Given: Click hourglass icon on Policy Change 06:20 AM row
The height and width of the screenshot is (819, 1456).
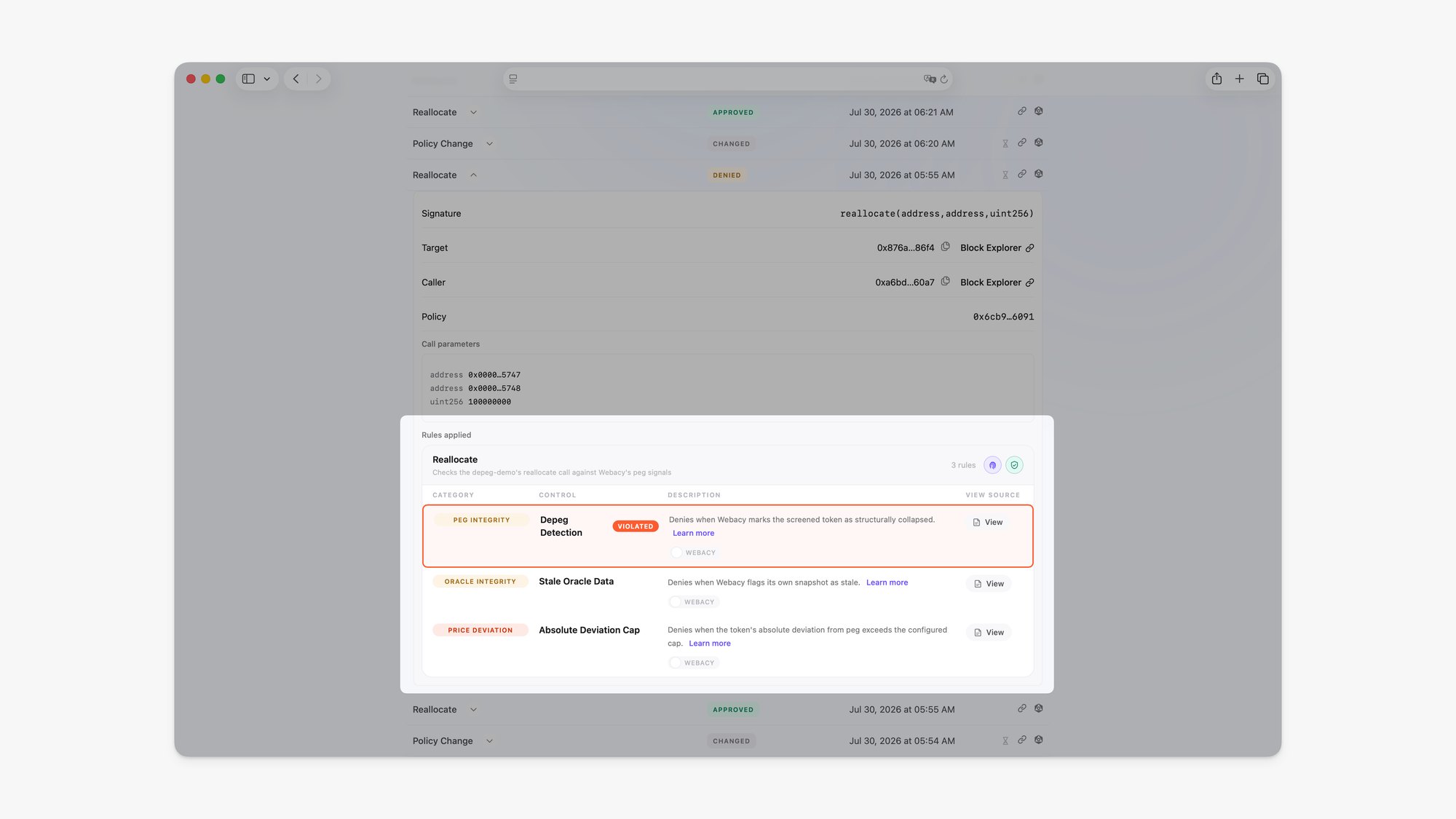Looking at the screenshot, I should coord(1005,143).
